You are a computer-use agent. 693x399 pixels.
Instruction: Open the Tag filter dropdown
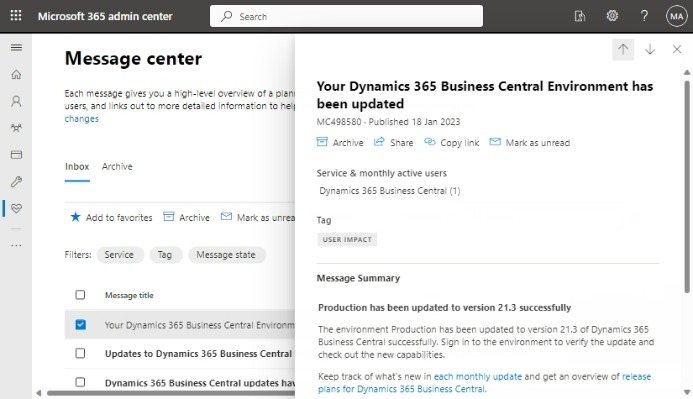(166, 255)
